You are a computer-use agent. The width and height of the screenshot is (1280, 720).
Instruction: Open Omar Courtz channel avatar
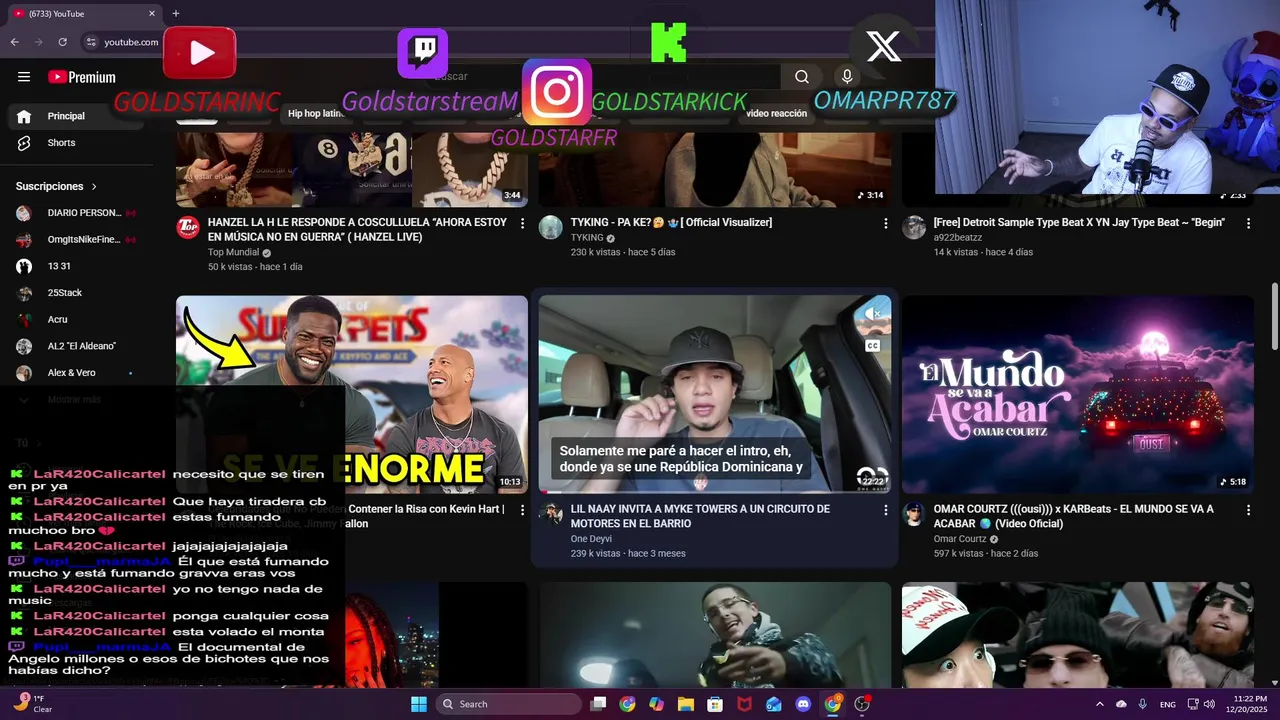click(914, 514)
